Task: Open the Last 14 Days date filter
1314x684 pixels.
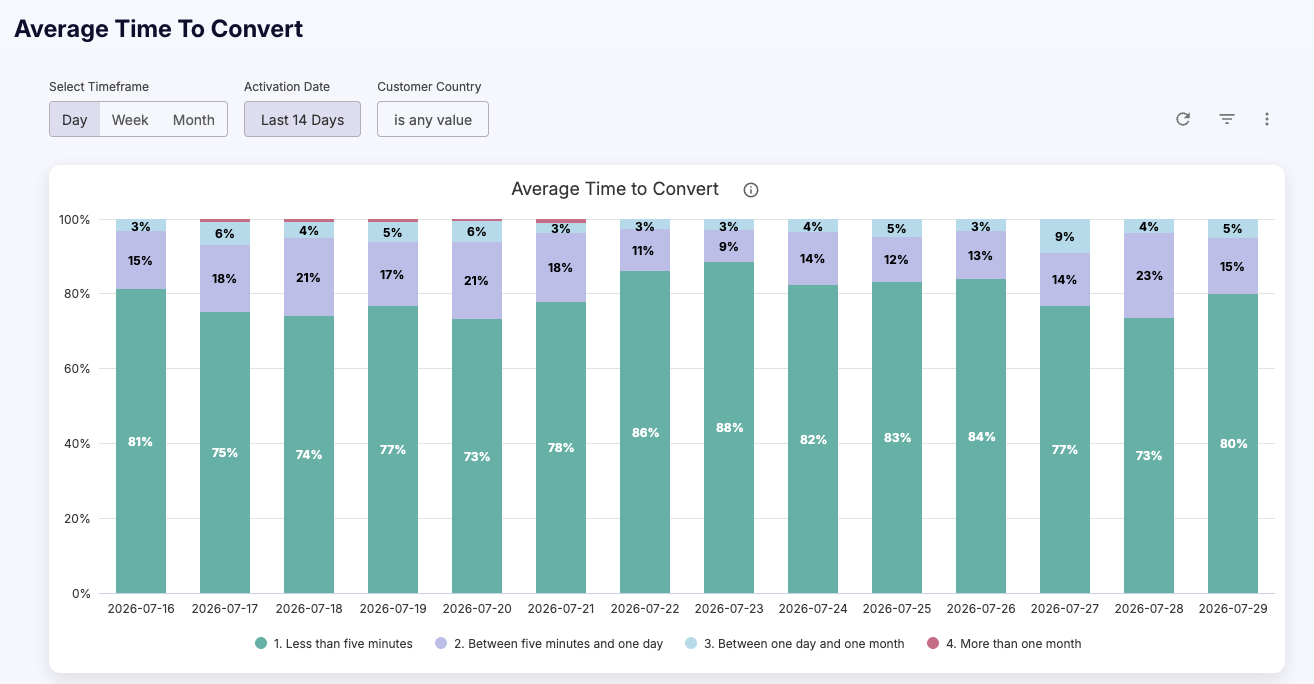Action: click(x=302, y=120)
